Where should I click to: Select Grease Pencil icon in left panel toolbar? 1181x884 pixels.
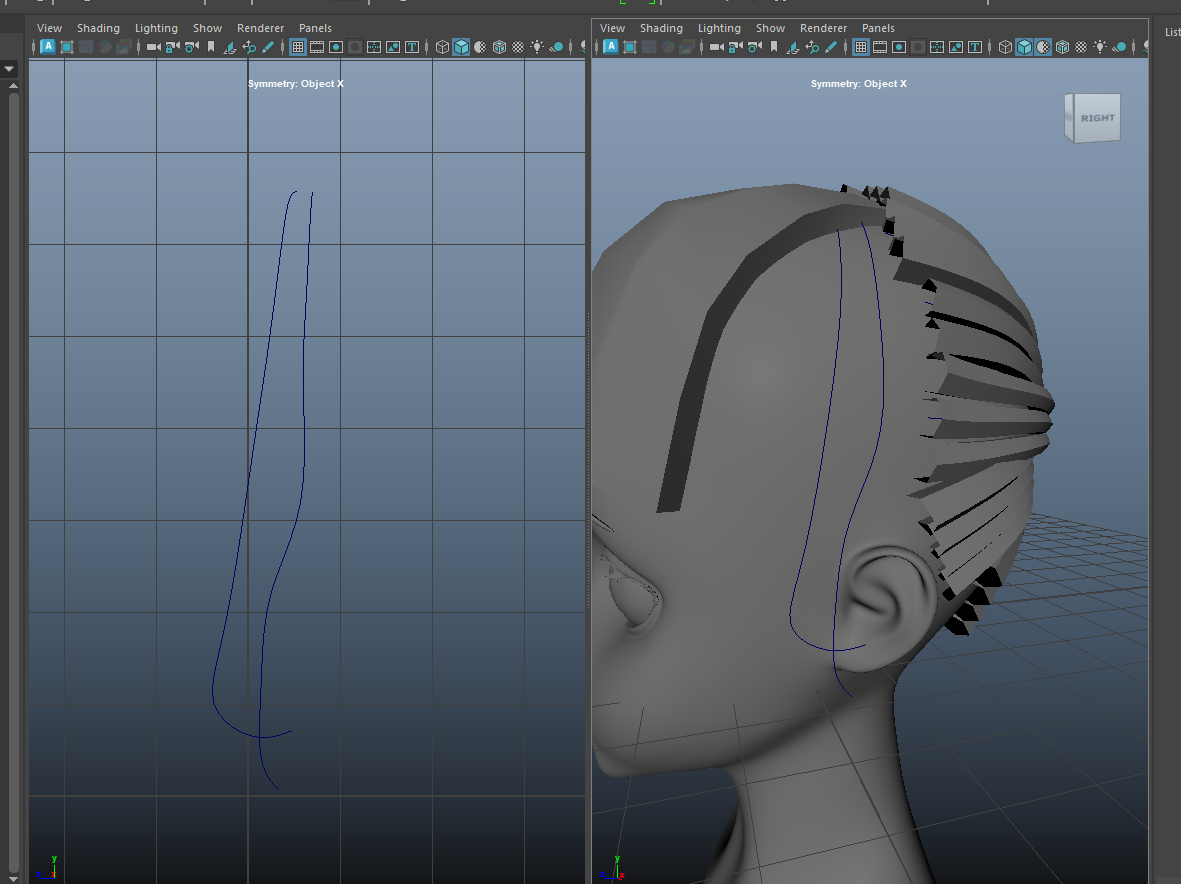tap(268, 47)
